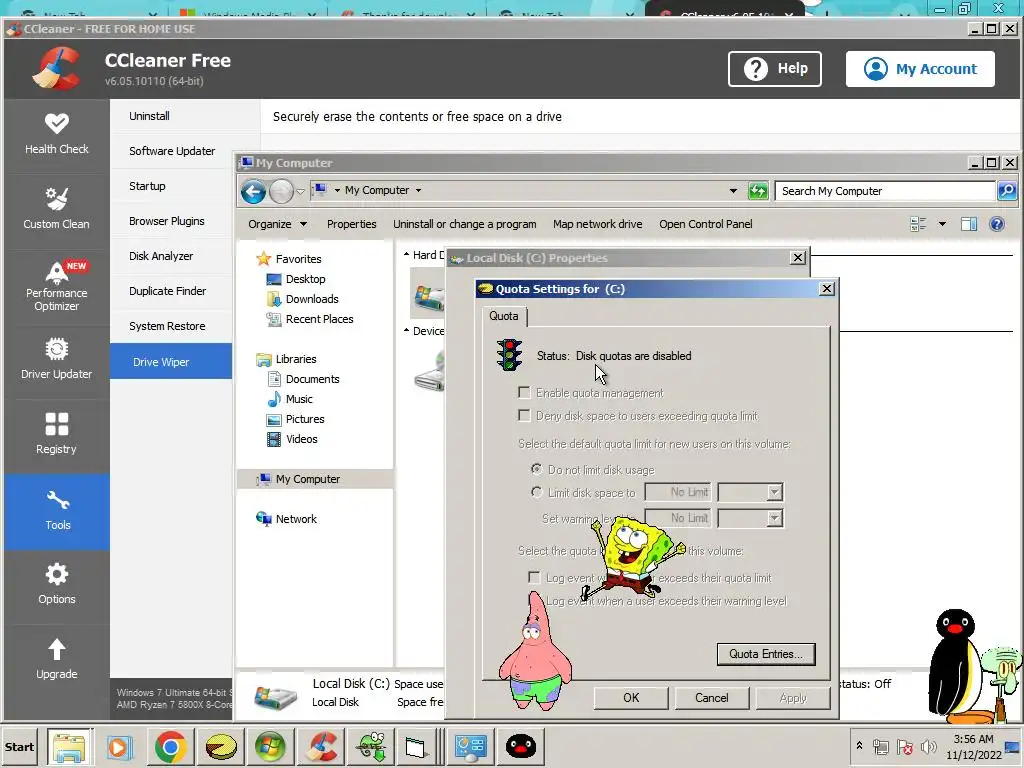
Task: Select Desktop in navigation pane
Action: click(305, 279)
